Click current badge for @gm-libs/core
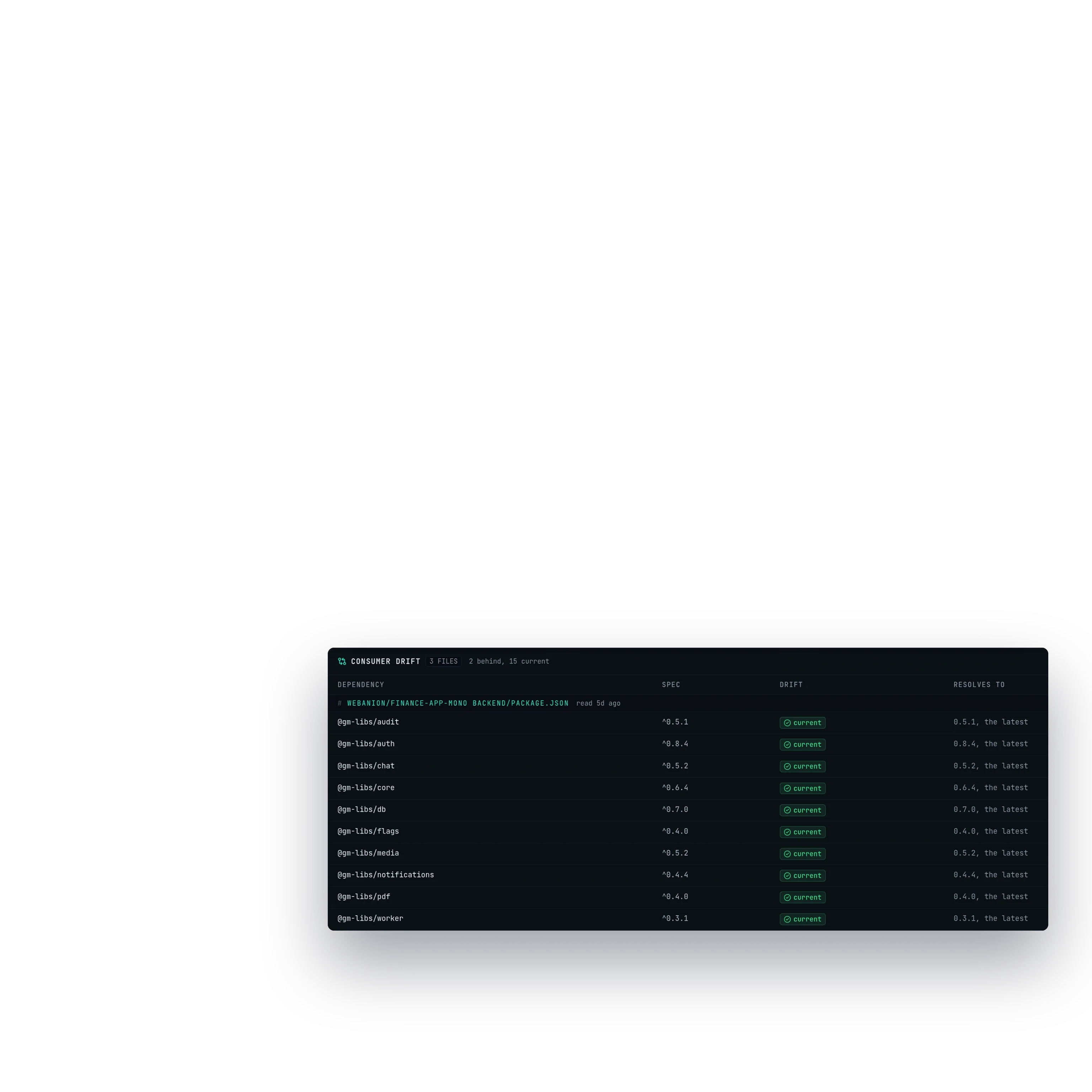The height and width of the screenshot is (1092, 1092). [803, 788]
